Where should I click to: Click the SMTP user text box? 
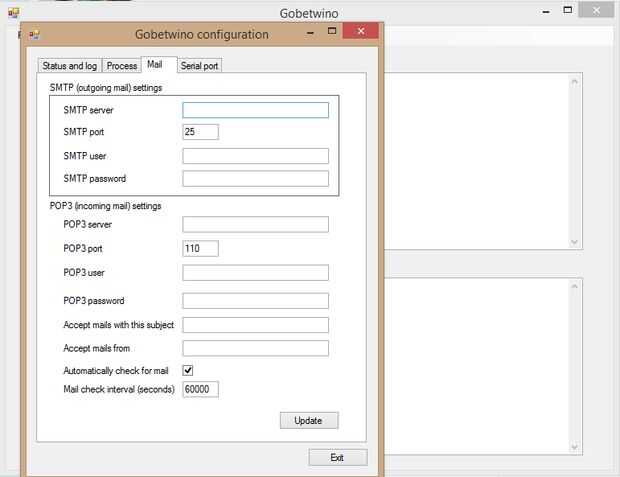click(255, 156)
